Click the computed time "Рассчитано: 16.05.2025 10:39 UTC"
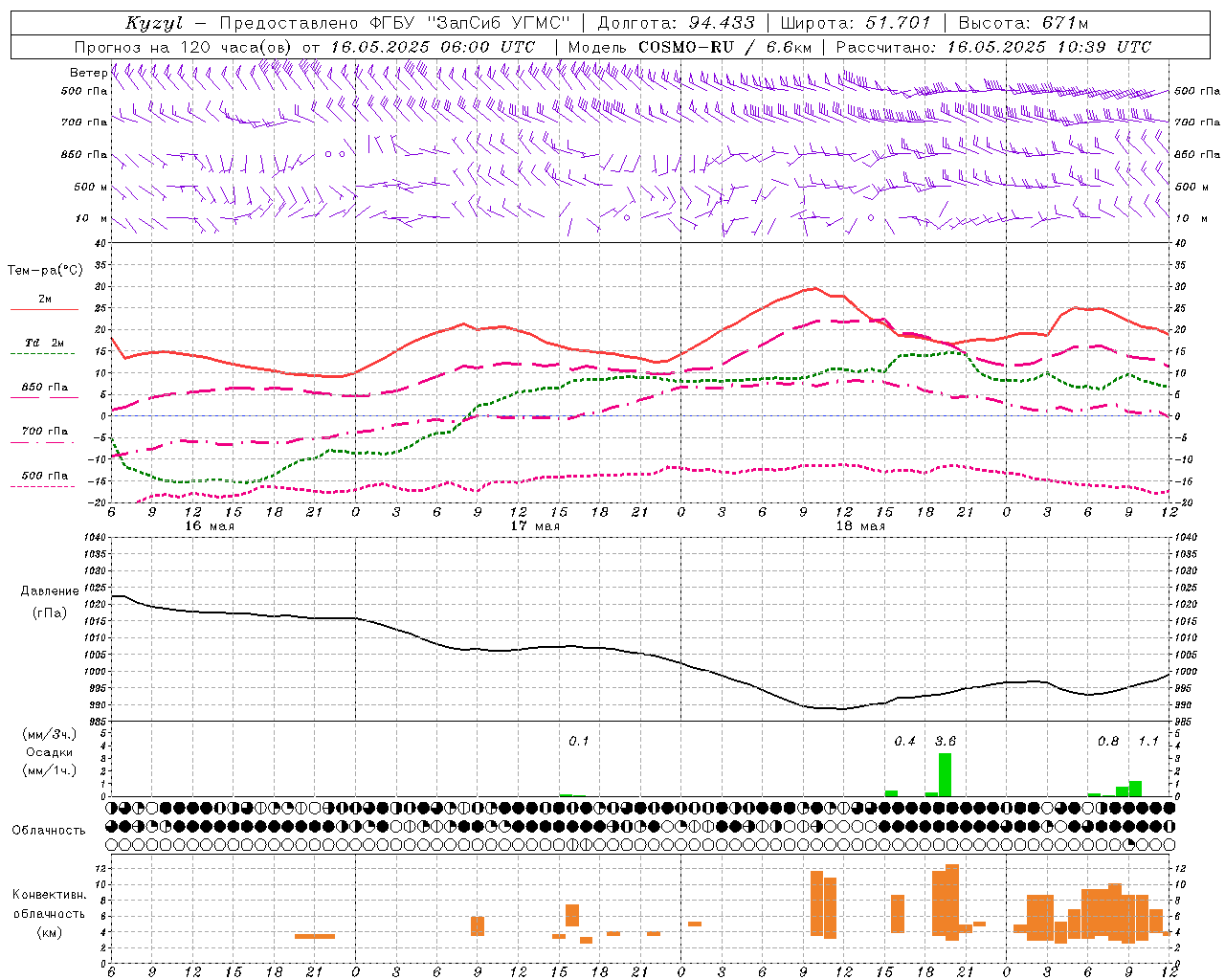The height and width of the screenshot is (980, 1225). click(x=993, y=47)
